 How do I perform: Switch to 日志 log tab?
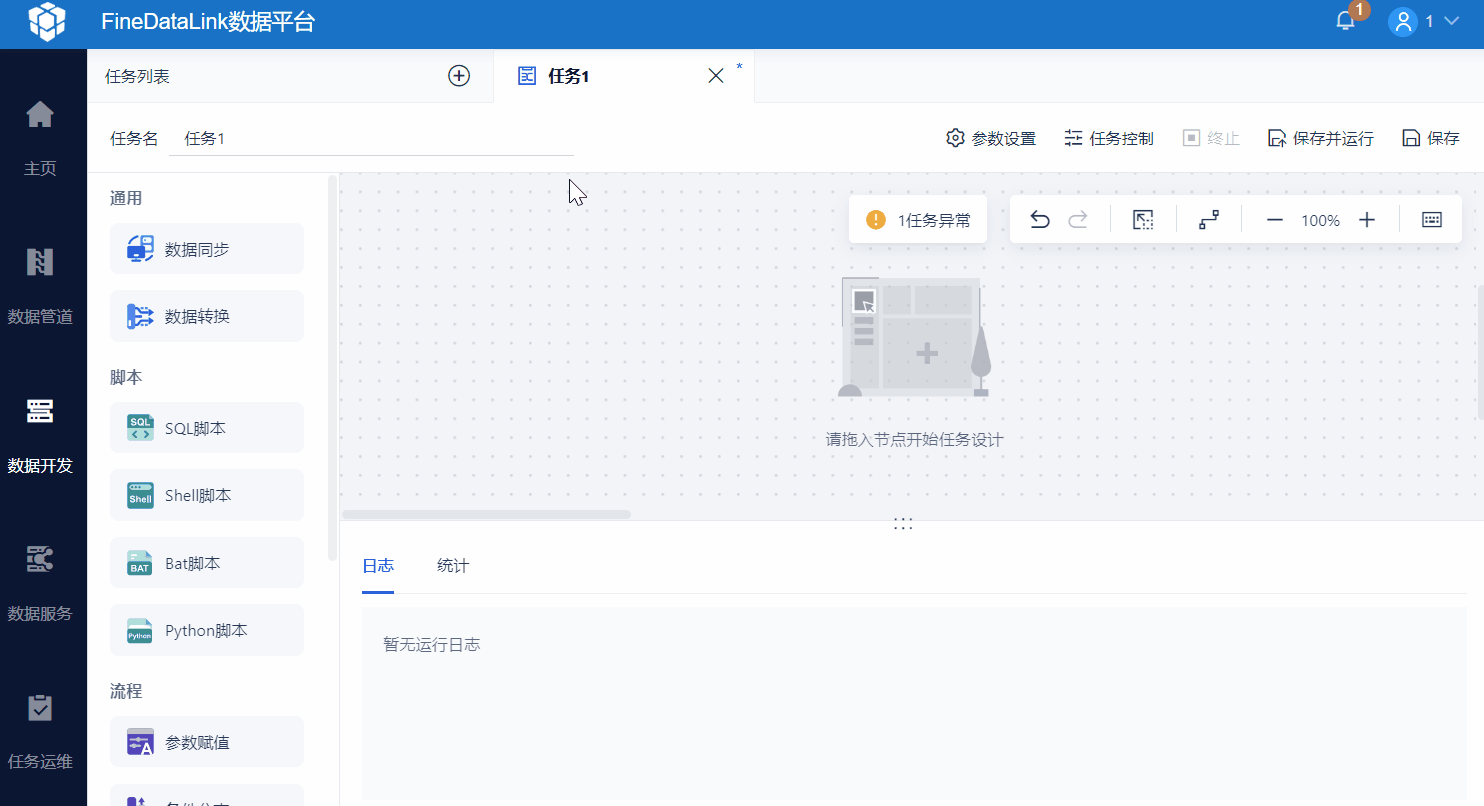tap(378, 566)
